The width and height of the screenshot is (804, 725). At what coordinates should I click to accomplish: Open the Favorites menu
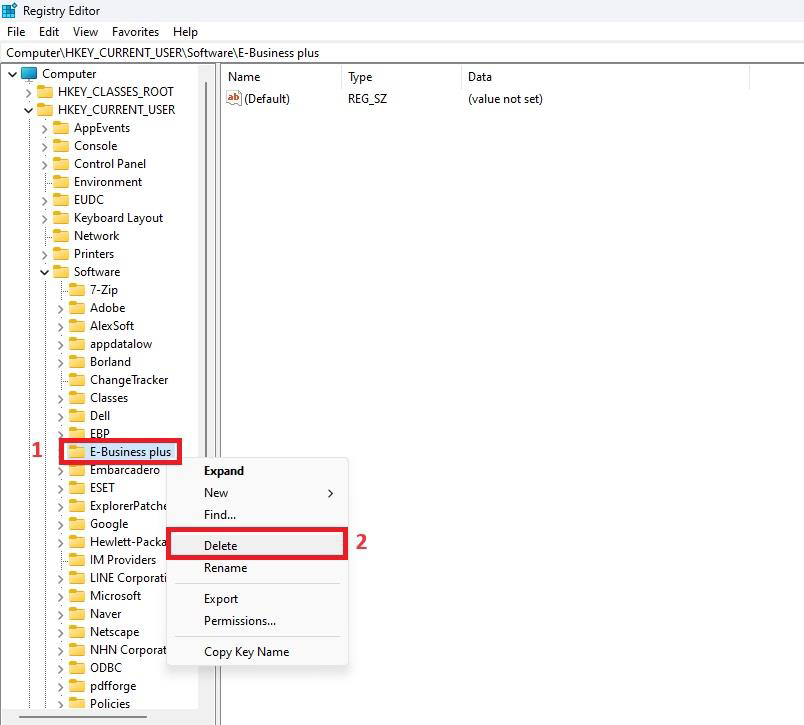click(135, 32)
